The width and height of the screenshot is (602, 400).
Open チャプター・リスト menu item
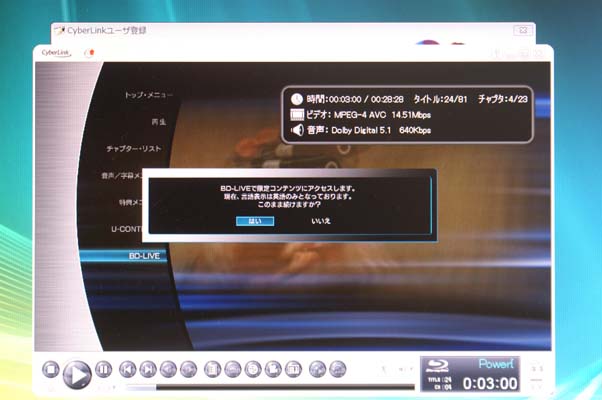(134, 149)
